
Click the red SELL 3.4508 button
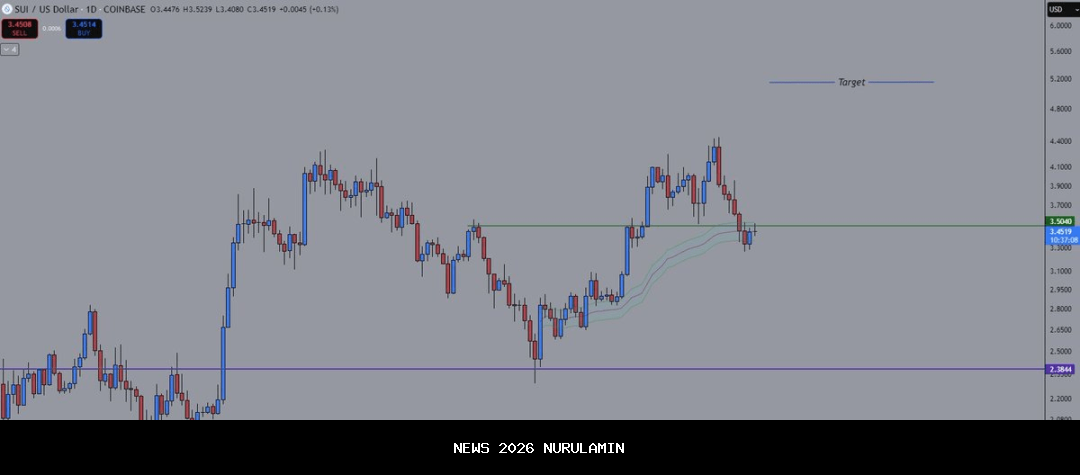point(19,29)
